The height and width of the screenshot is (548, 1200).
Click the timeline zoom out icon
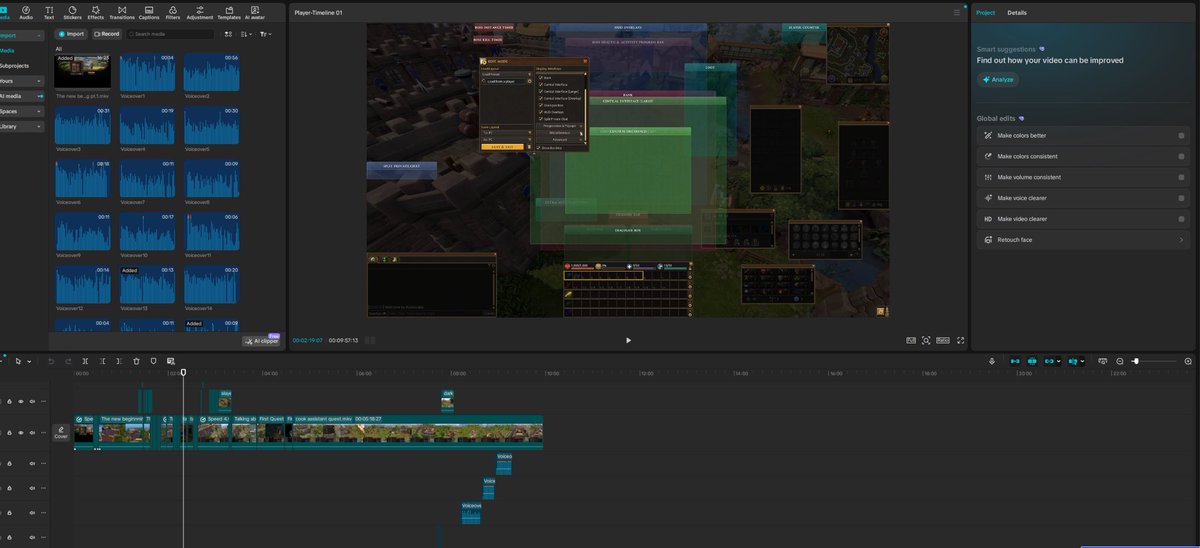click(1120, 361)
